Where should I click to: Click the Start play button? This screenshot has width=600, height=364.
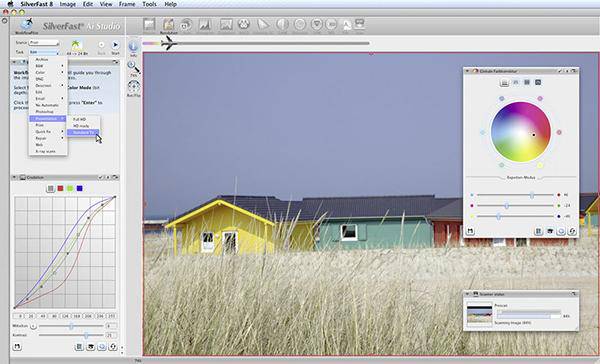(x=115, y=45)
